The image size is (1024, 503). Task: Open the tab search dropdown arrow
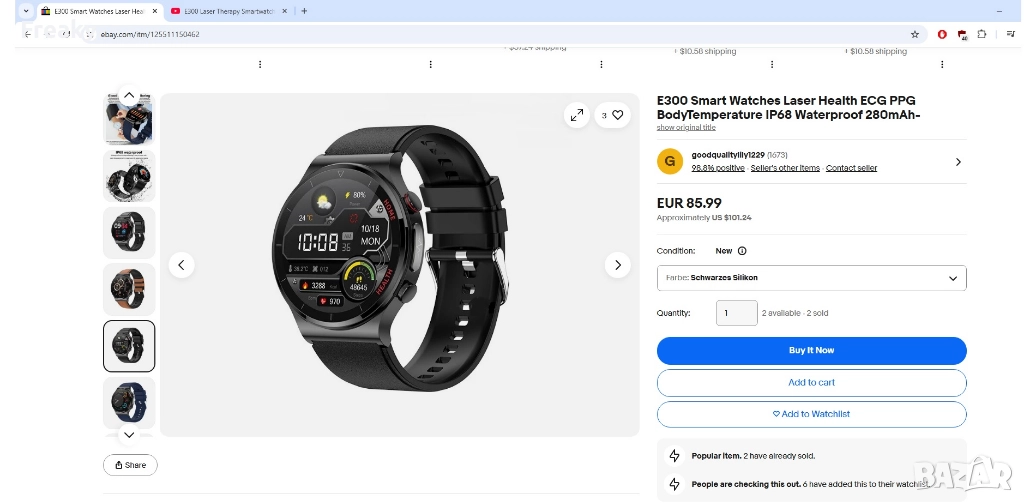tap(26, 11)
